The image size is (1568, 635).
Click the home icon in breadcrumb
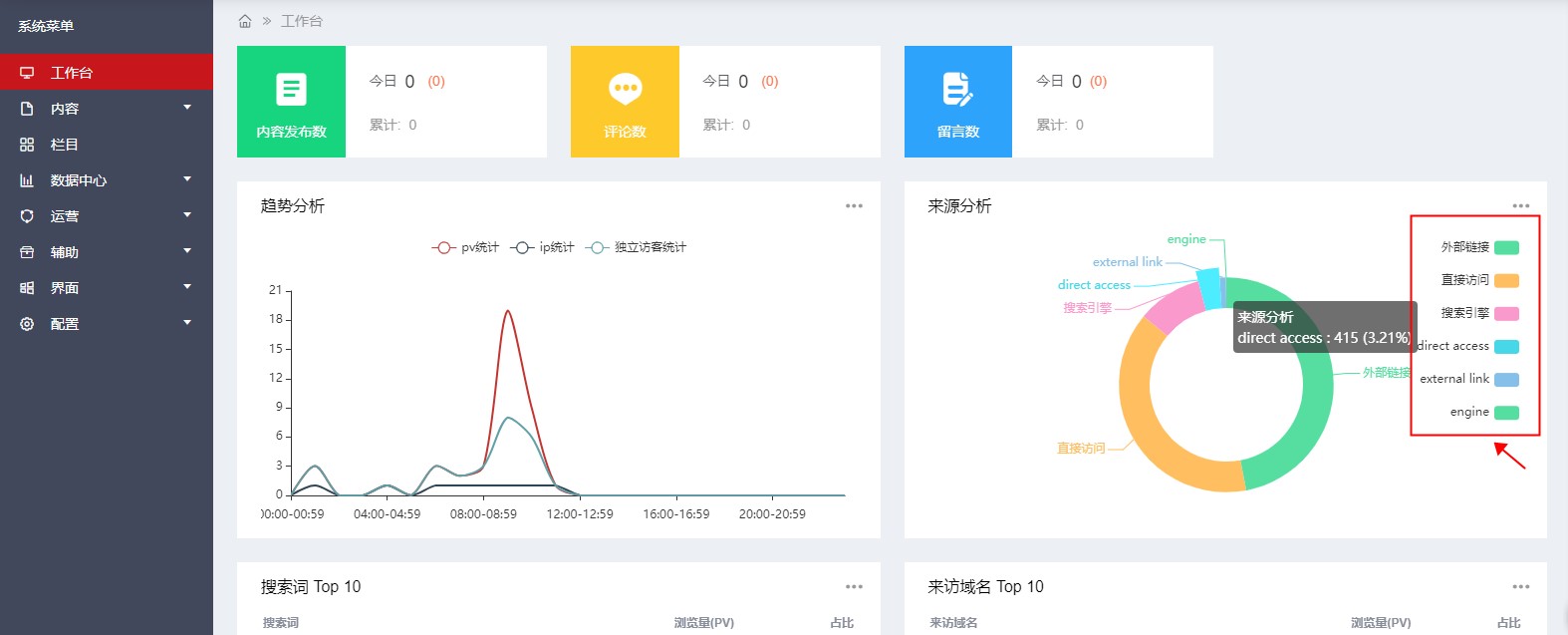[245, 21]
